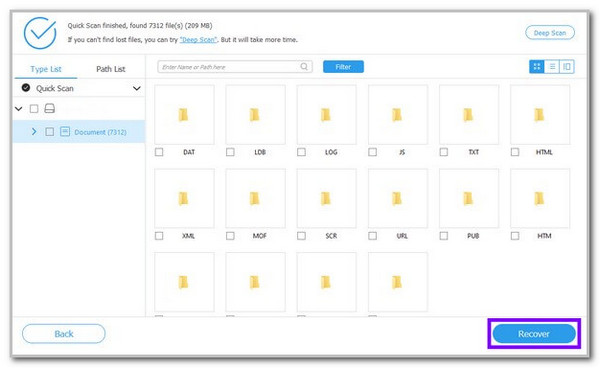Open the HTML folder icon
Image resolution: width=600 pixels, height=368 pixels.
click(x=539, y=114)
